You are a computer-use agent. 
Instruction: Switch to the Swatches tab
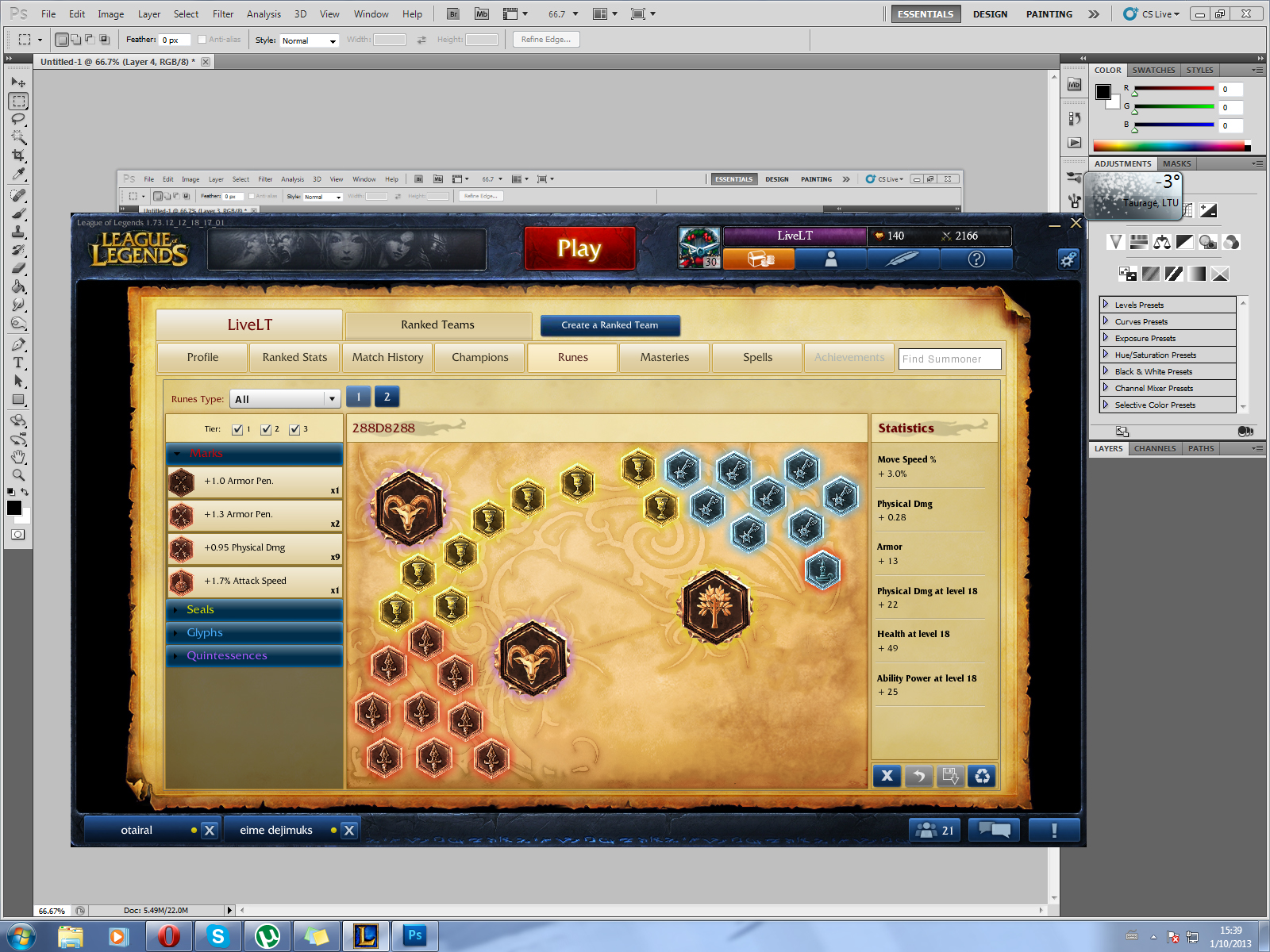tap(1153, 70)
